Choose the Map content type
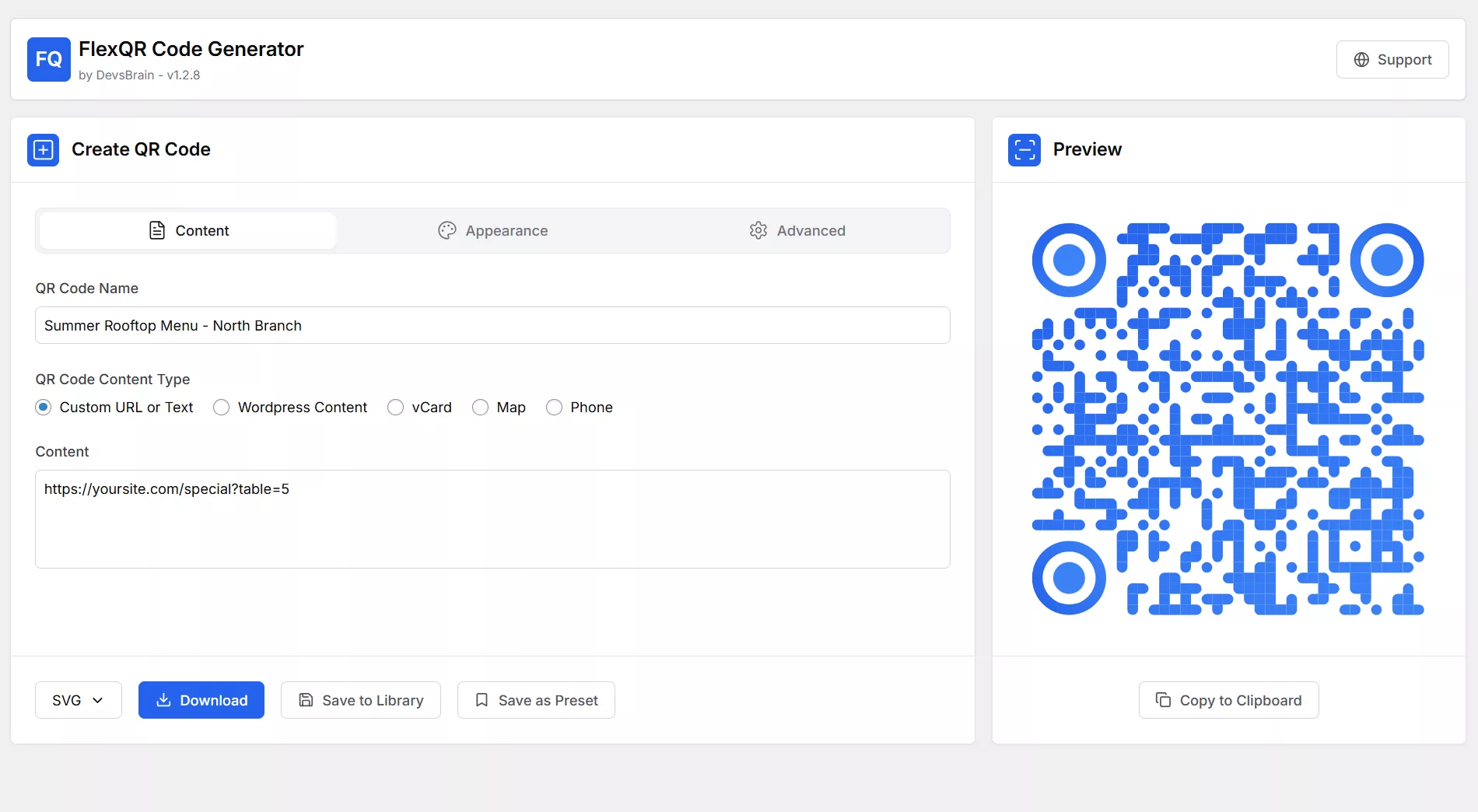Image resolution: width=1478 pixels, height=812 pixels. coord(481,408)
